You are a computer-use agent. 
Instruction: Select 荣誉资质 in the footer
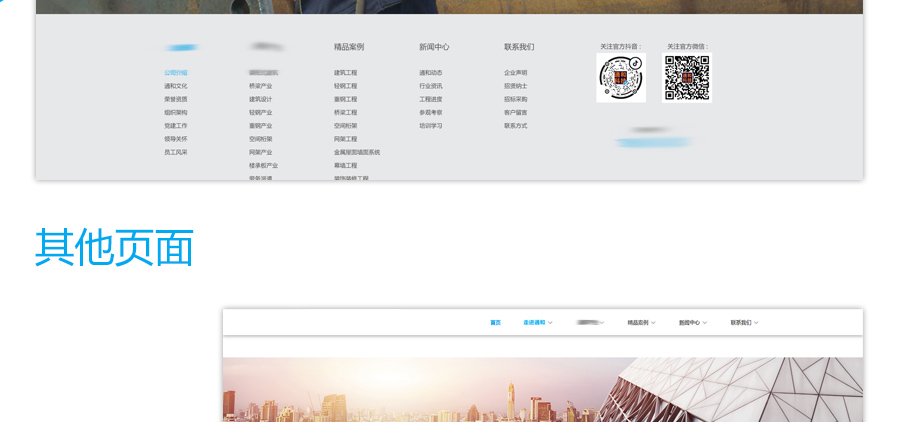pos(176,99)
